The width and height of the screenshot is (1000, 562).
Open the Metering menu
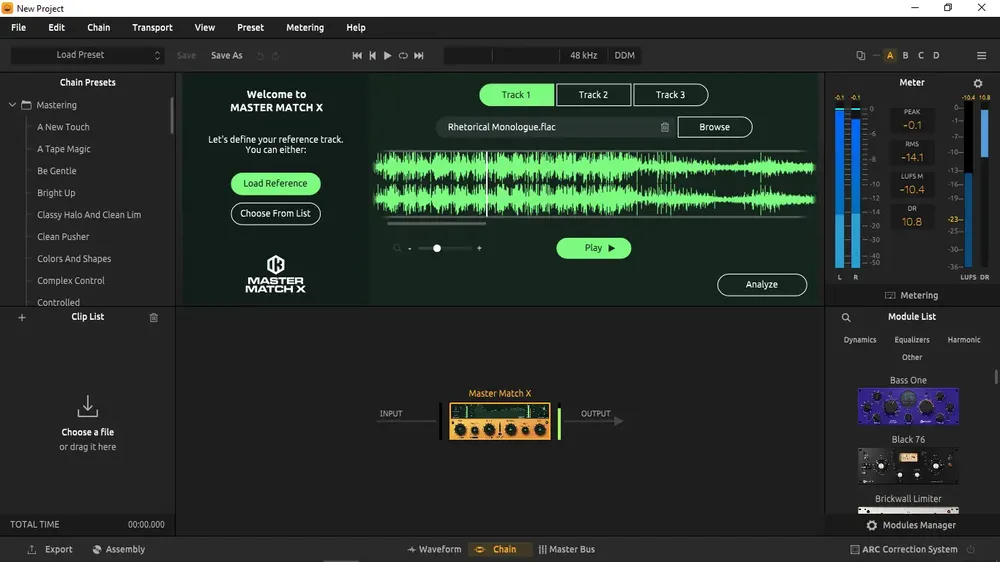point(305,27)
